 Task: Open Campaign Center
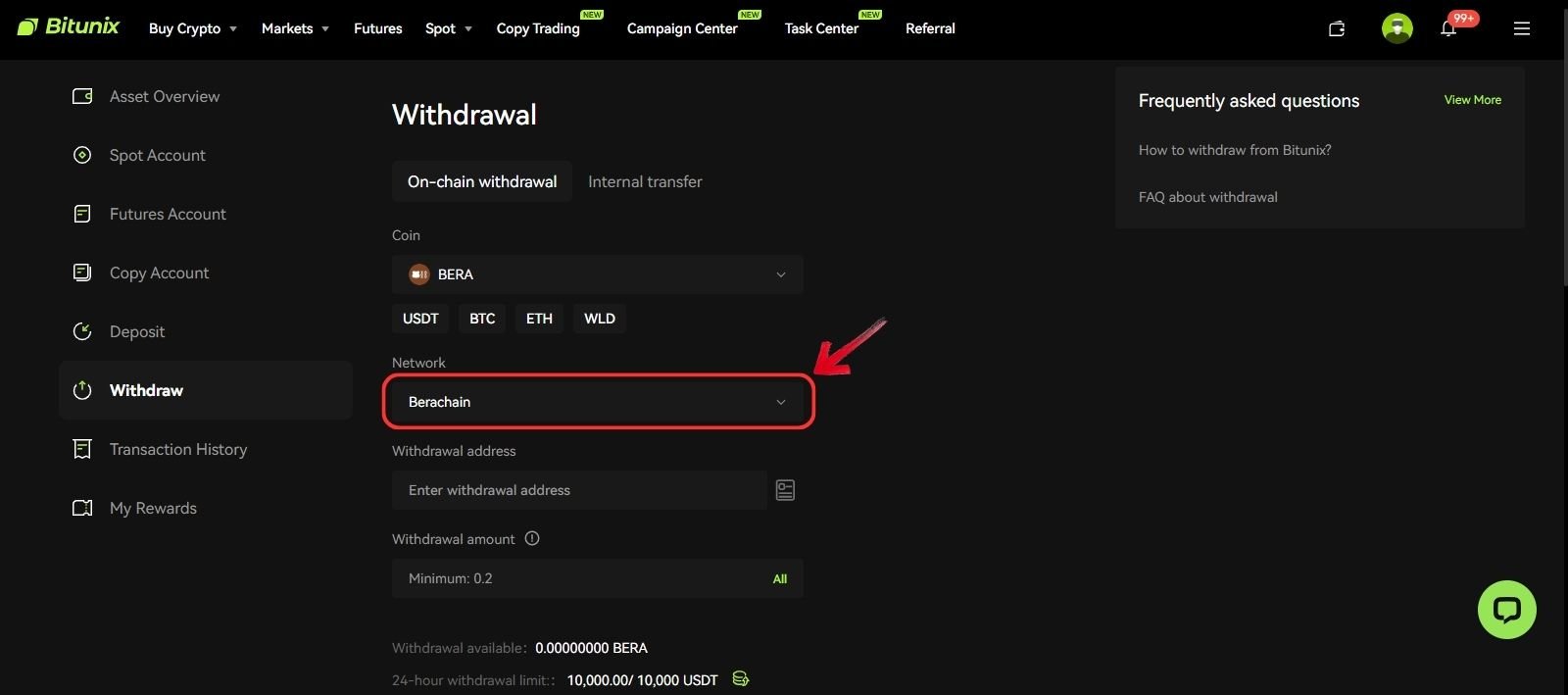682,28
